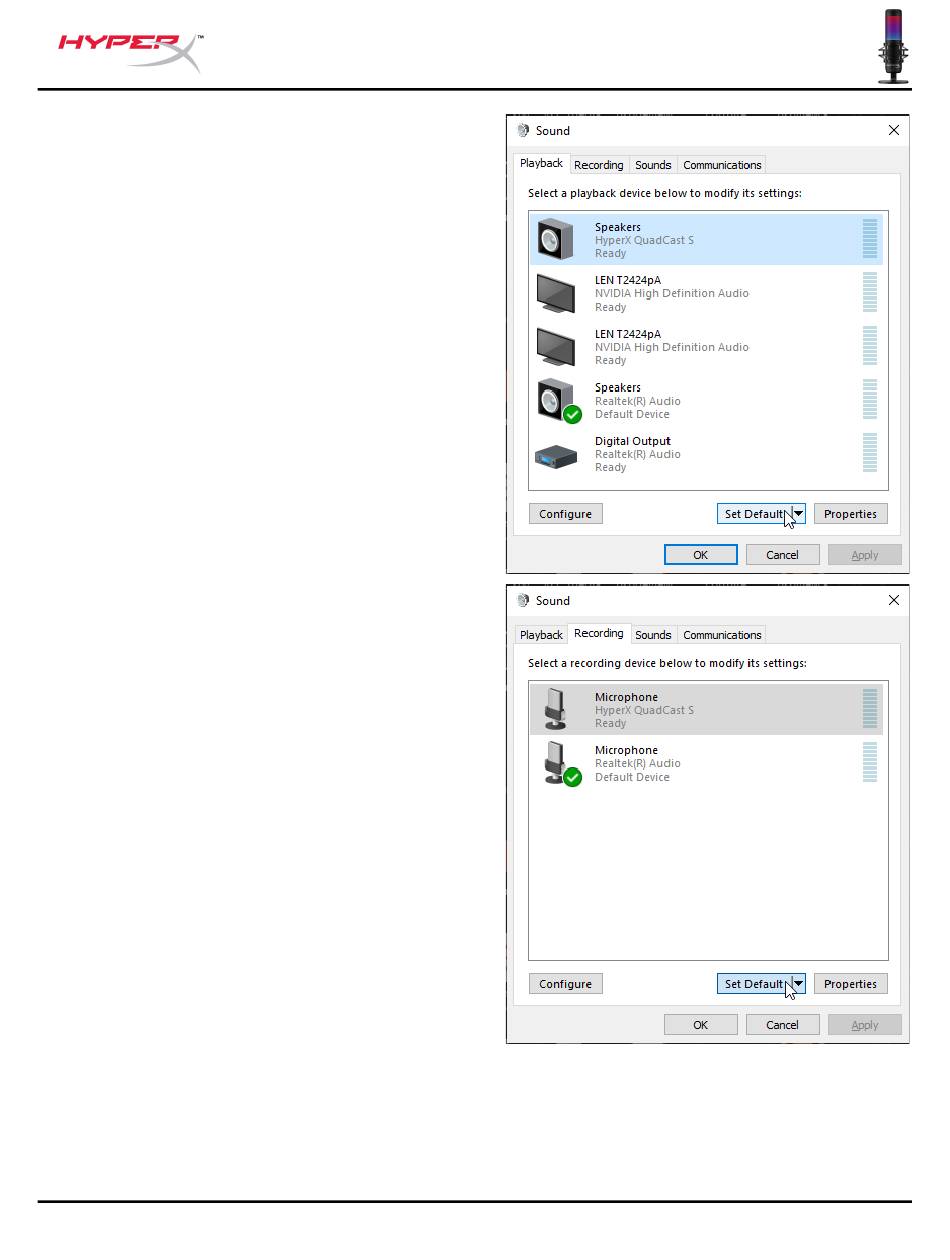The height and width of the screenshot is (1260, 950).
Task: Click the "Digital Output" device name
Action: point(633,441)
